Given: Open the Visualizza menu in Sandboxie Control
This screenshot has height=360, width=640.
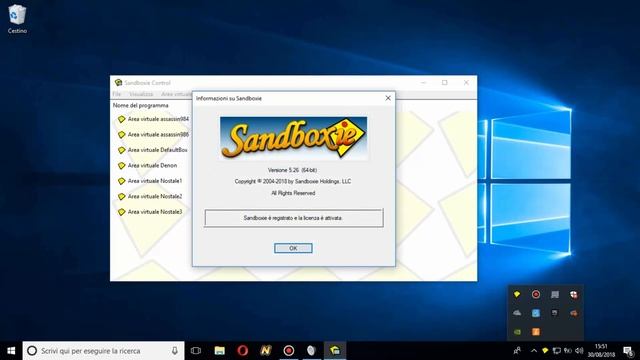Looking at the screenshot, I should (x=141, y=94).
